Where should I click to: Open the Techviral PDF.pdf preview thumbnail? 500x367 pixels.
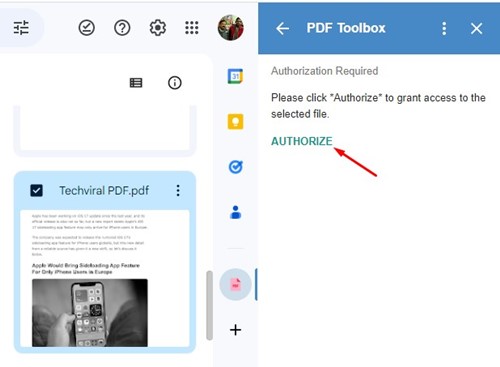pyautogui.click(x=105, y=278)
